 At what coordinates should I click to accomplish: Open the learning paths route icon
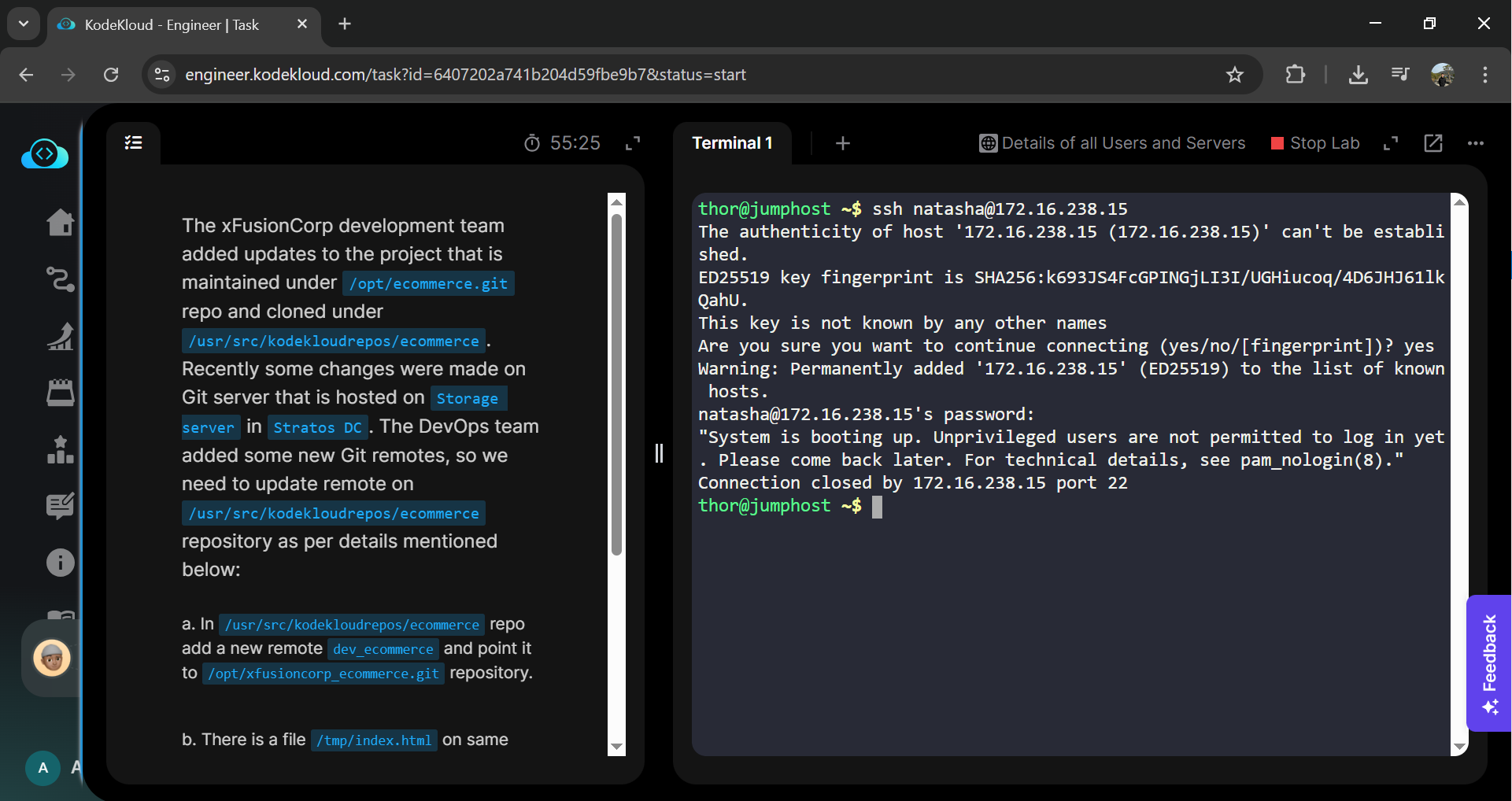(61, 279)
